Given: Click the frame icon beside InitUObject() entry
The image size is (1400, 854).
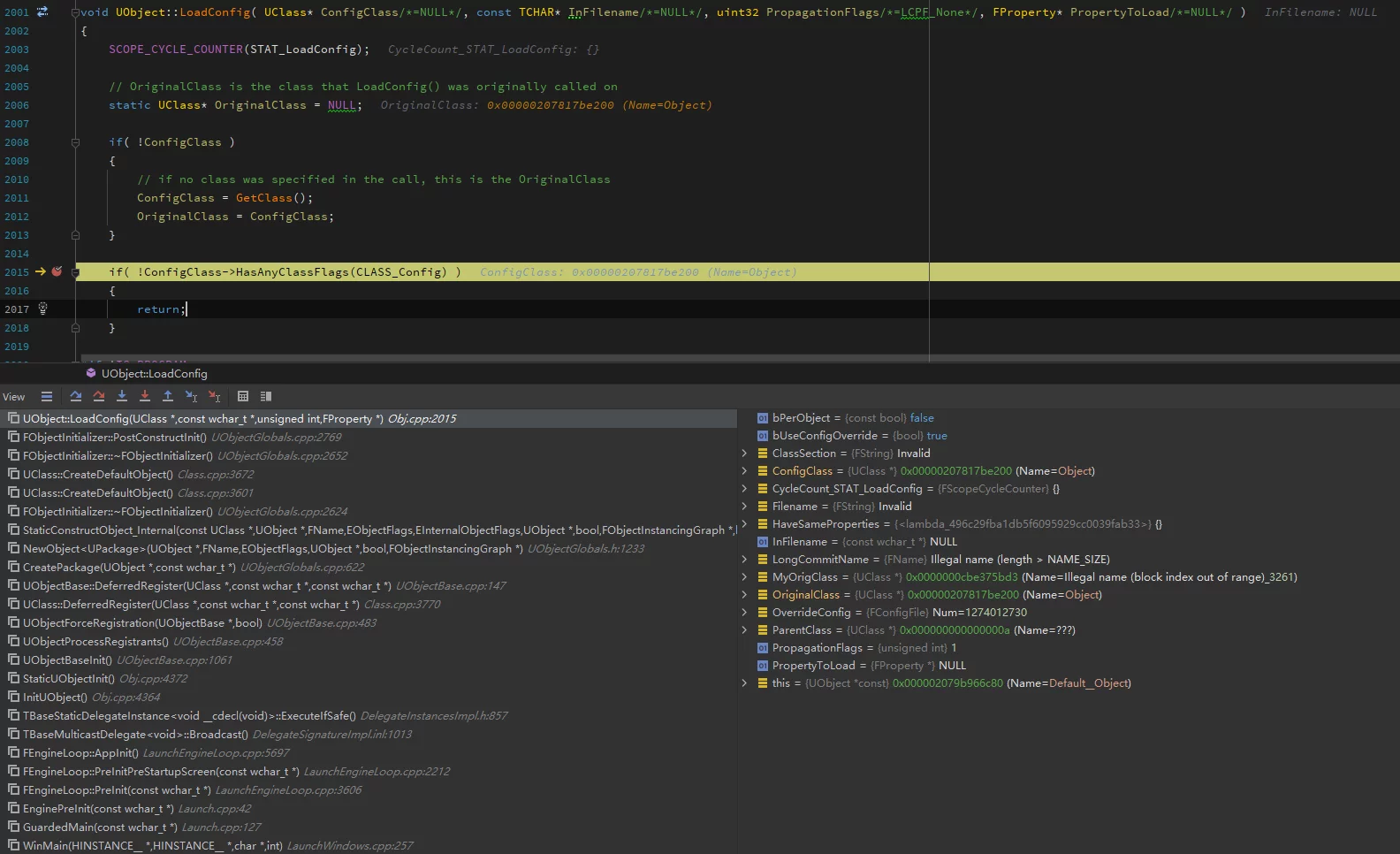Looking at the screenshot, I should click(13, 697).
